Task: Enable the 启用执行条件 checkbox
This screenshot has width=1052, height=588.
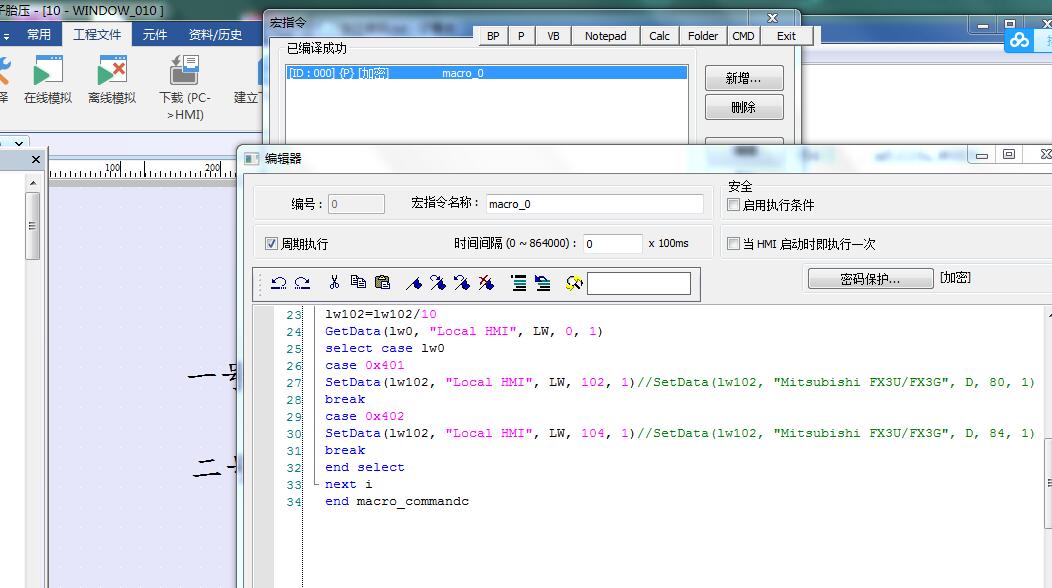Action: [x=734, y=205]
